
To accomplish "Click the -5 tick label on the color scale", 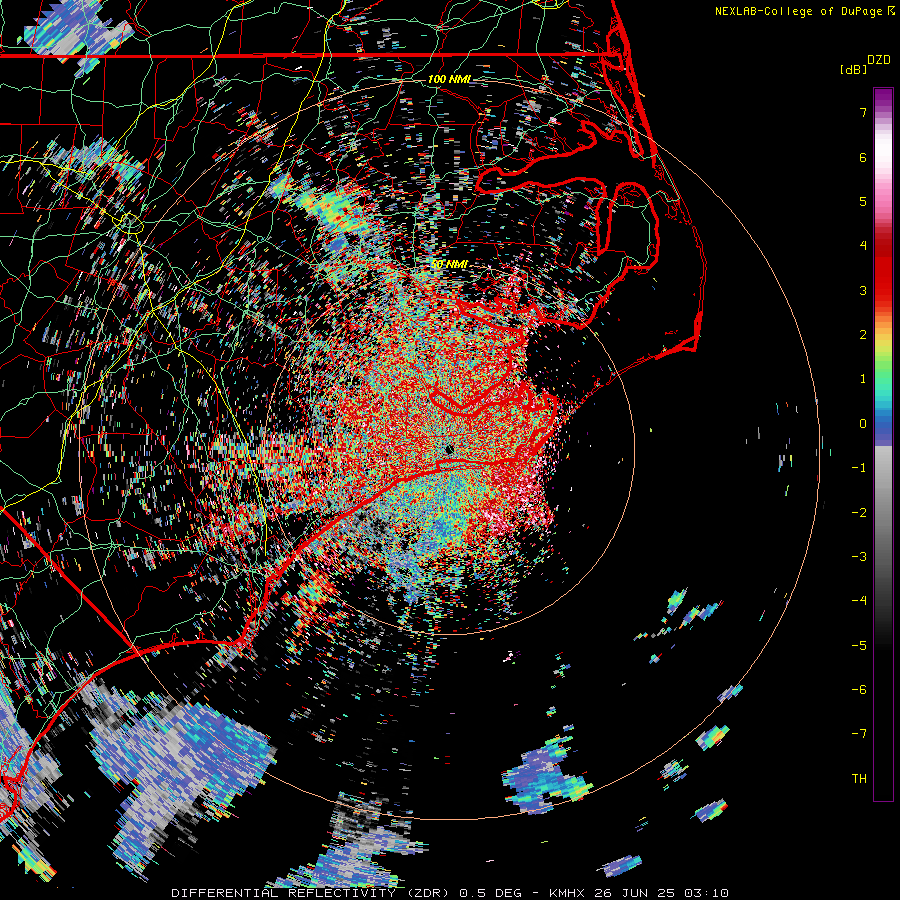I will pos(859,646).
